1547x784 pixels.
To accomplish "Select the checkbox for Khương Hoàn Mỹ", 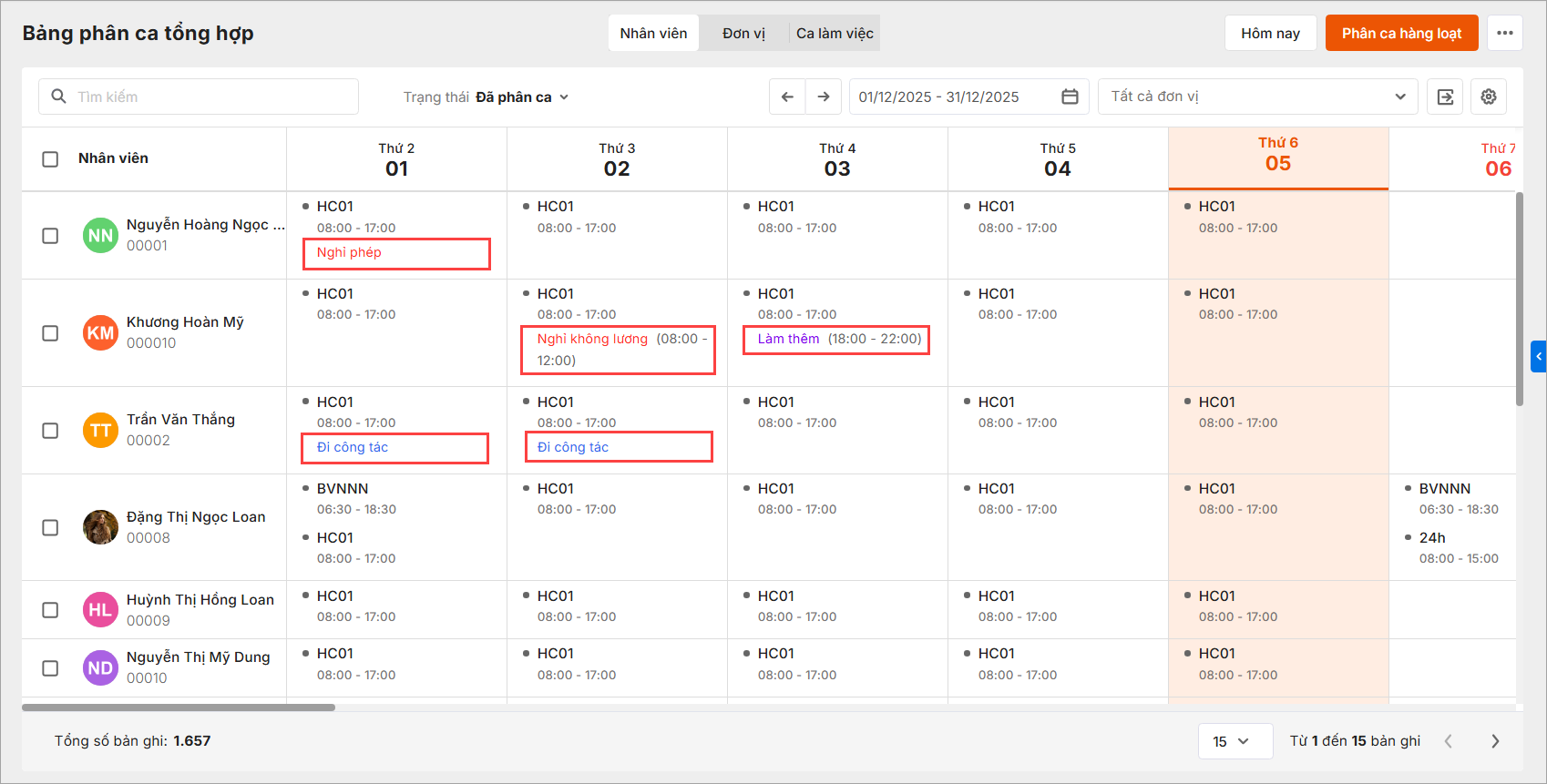I will [50, 333].
